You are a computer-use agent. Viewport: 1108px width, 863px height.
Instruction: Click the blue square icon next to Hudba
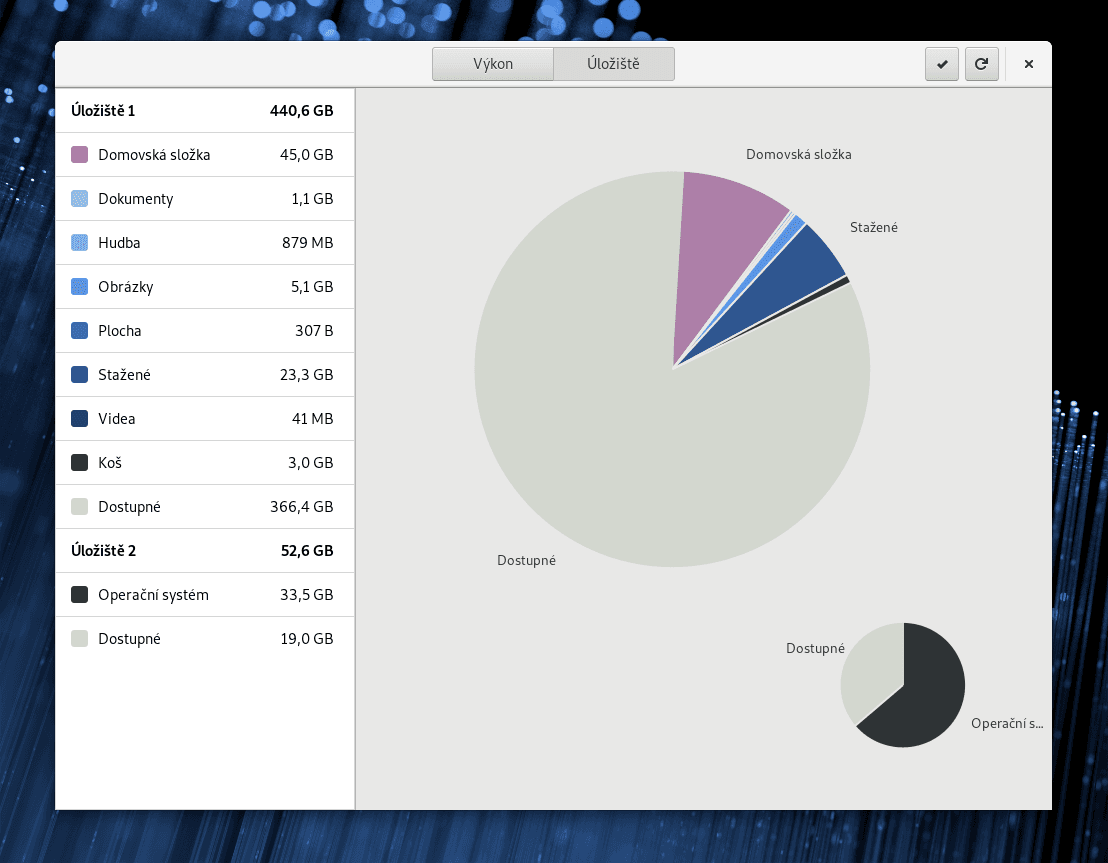click(81, 242)
